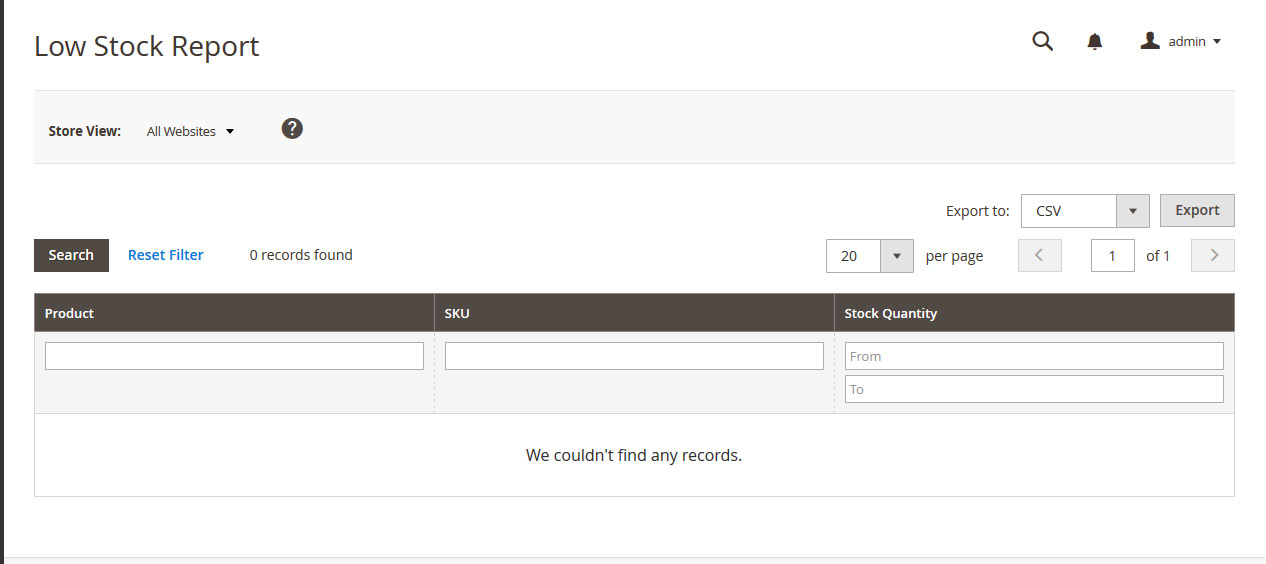1266x564 pixels.
Task: Open the global search magnifier icon
Action: [1042, 41]
